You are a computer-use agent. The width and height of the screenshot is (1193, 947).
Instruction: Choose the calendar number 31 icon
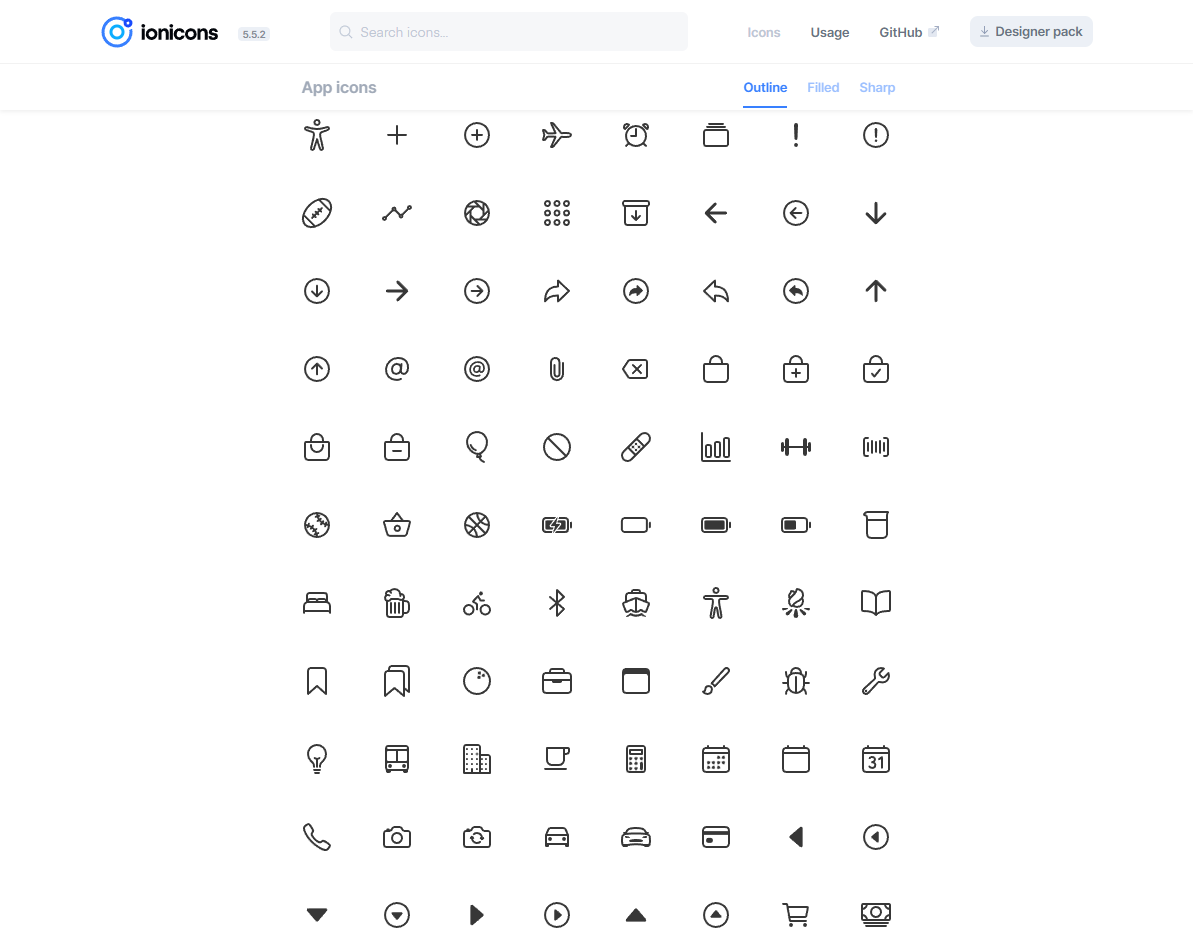pos(876,759)
